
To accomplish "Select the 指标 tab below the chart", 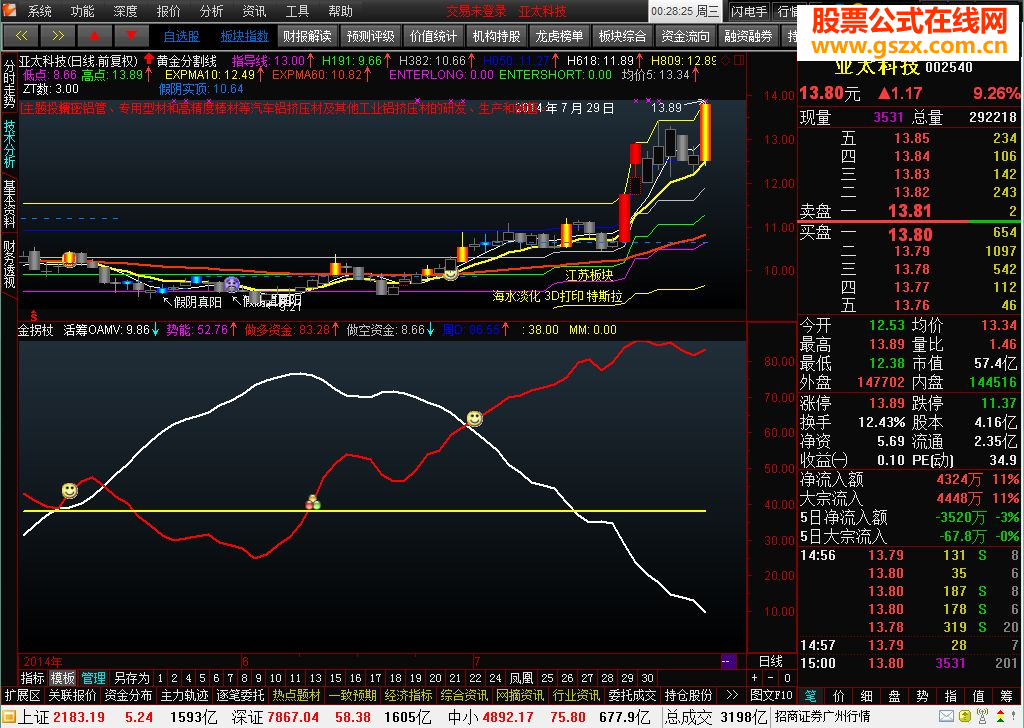I will (32, 678).
